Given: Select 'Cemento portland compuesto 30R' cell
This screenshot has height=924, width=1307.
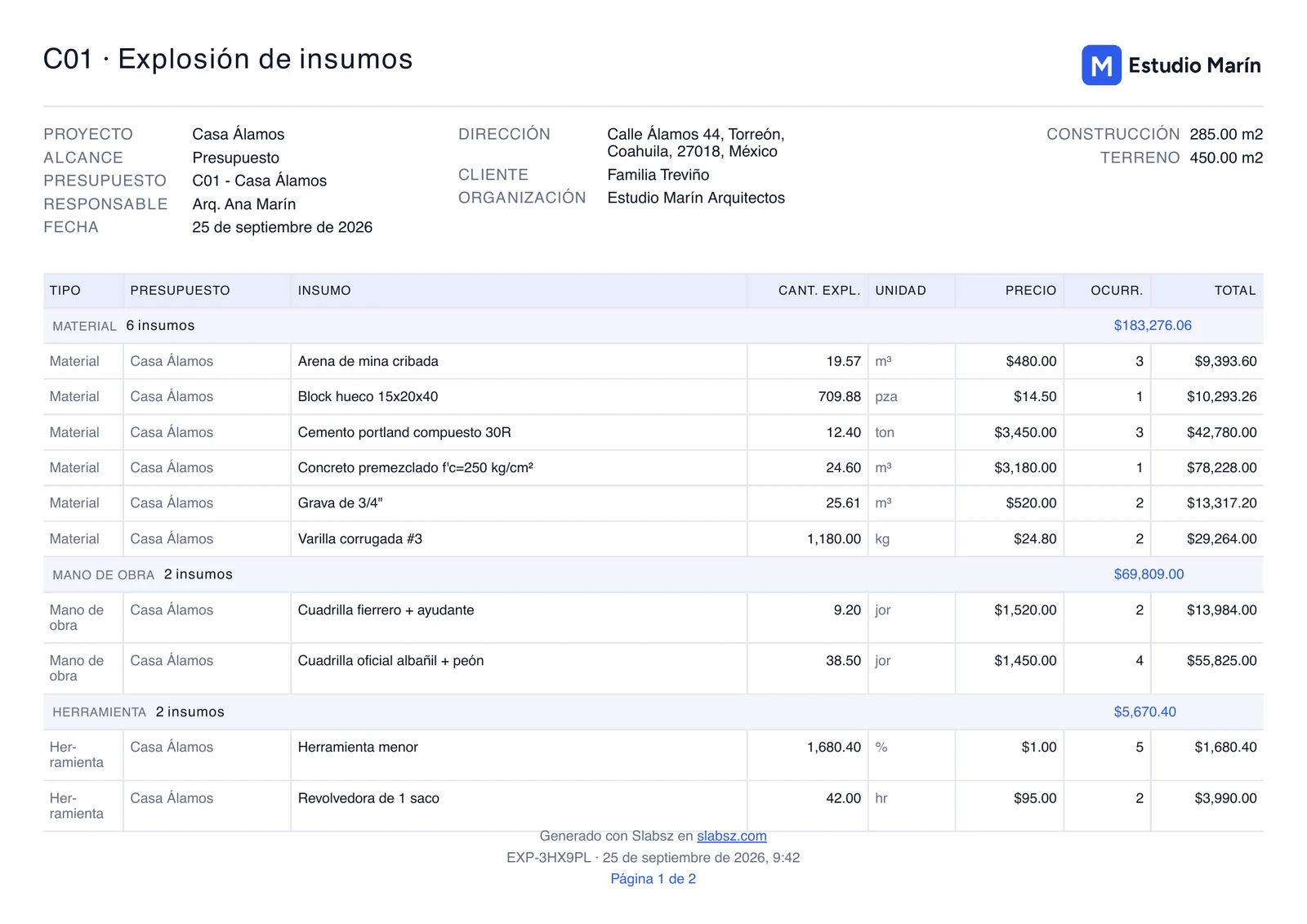Looking at the screenshot, I should (x=404, y=432).
